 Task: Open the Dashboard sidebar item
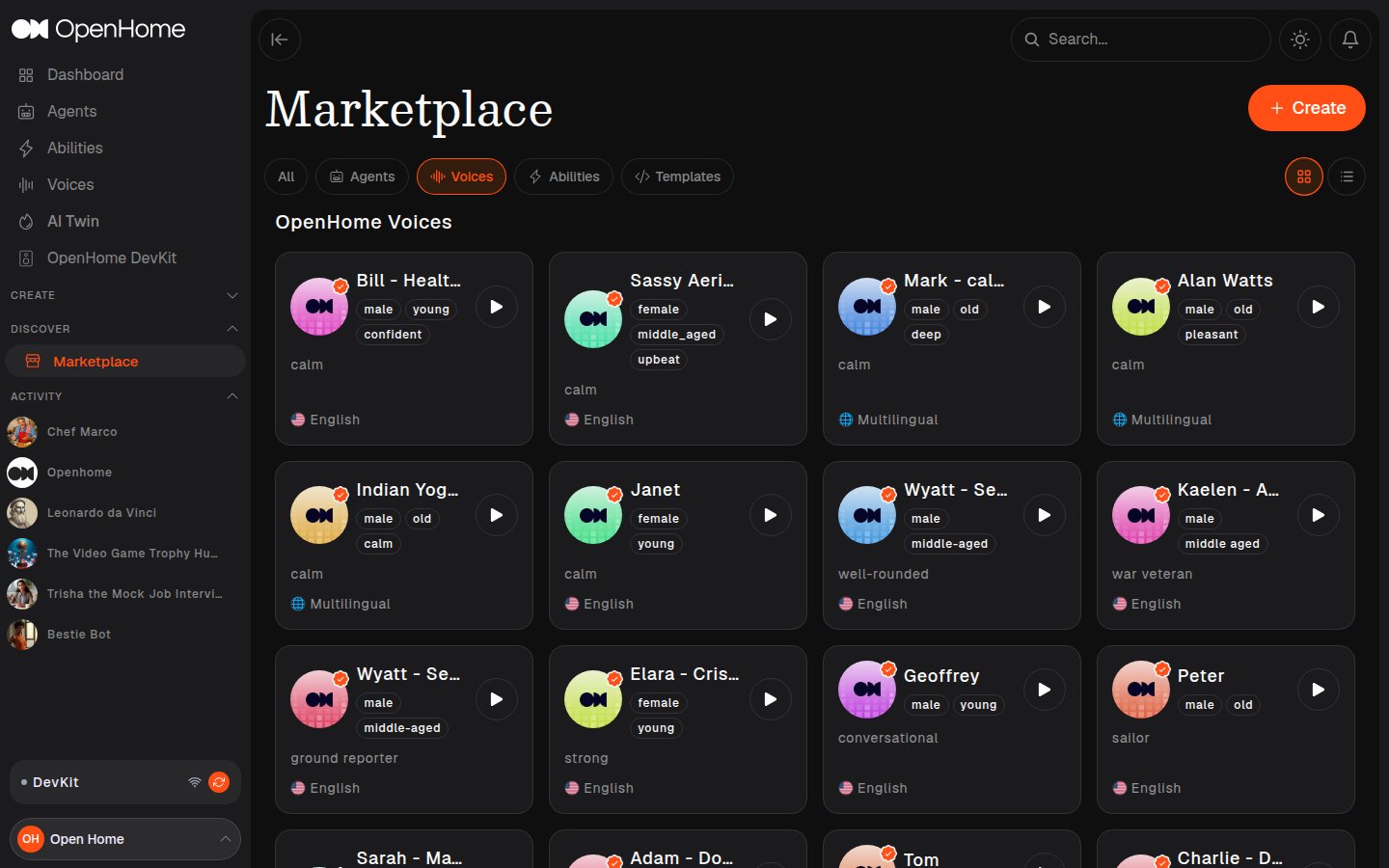[125, 74]
